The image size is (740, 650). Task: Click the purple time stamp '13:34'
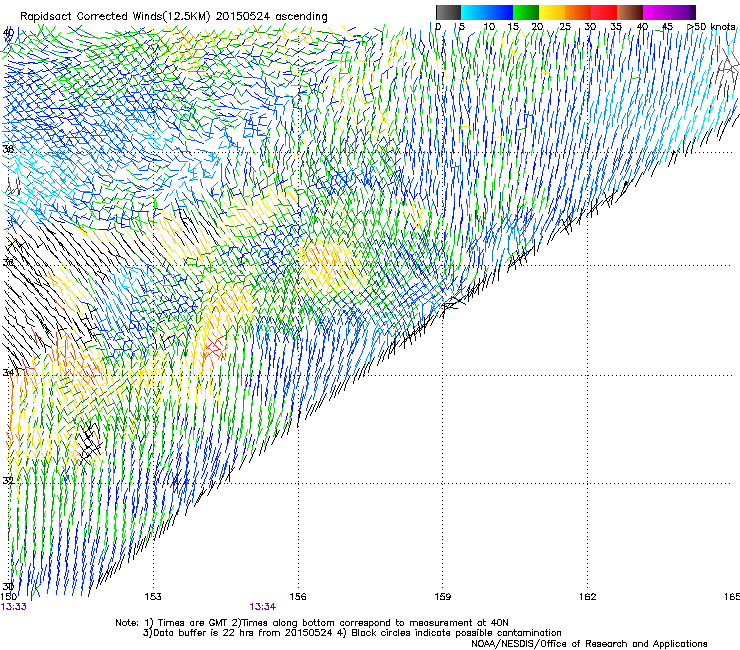(263, 607)
